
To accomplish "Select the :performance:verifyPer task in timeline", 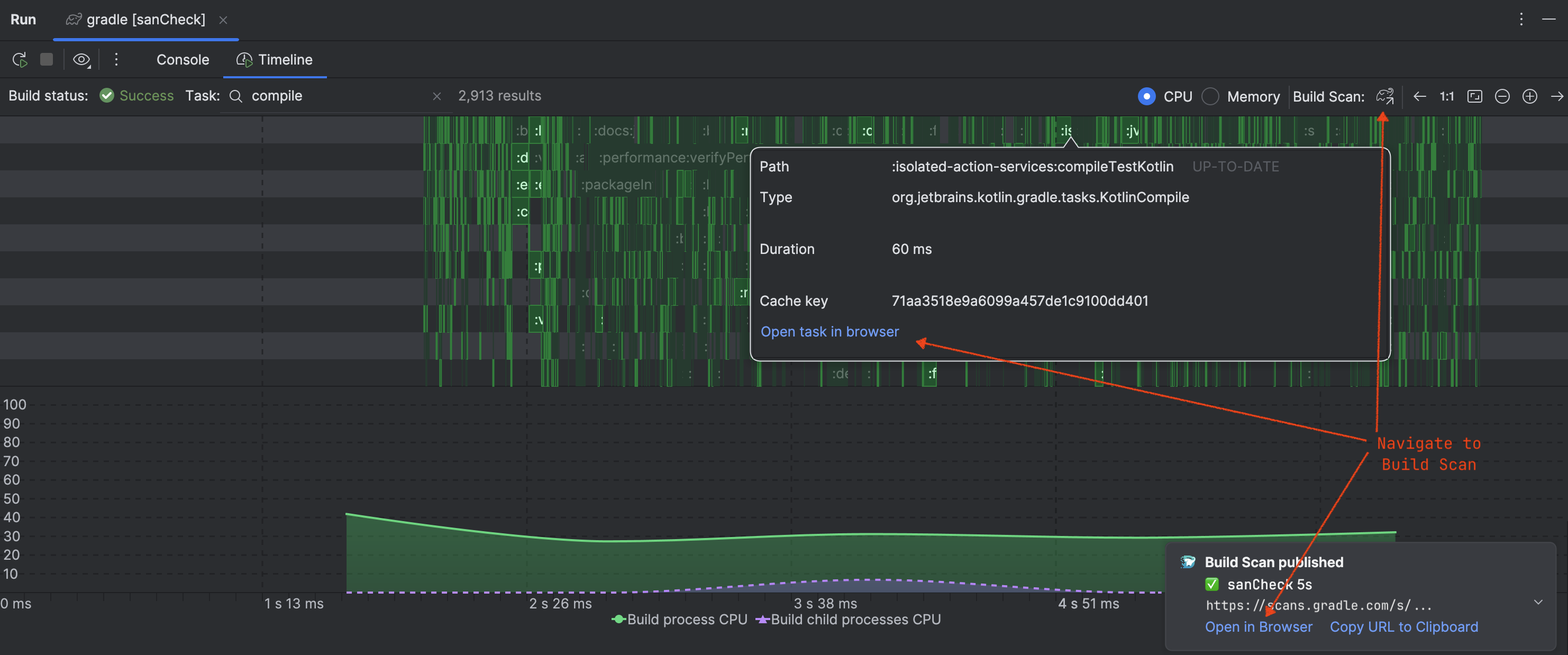I will tap(673, 158).
